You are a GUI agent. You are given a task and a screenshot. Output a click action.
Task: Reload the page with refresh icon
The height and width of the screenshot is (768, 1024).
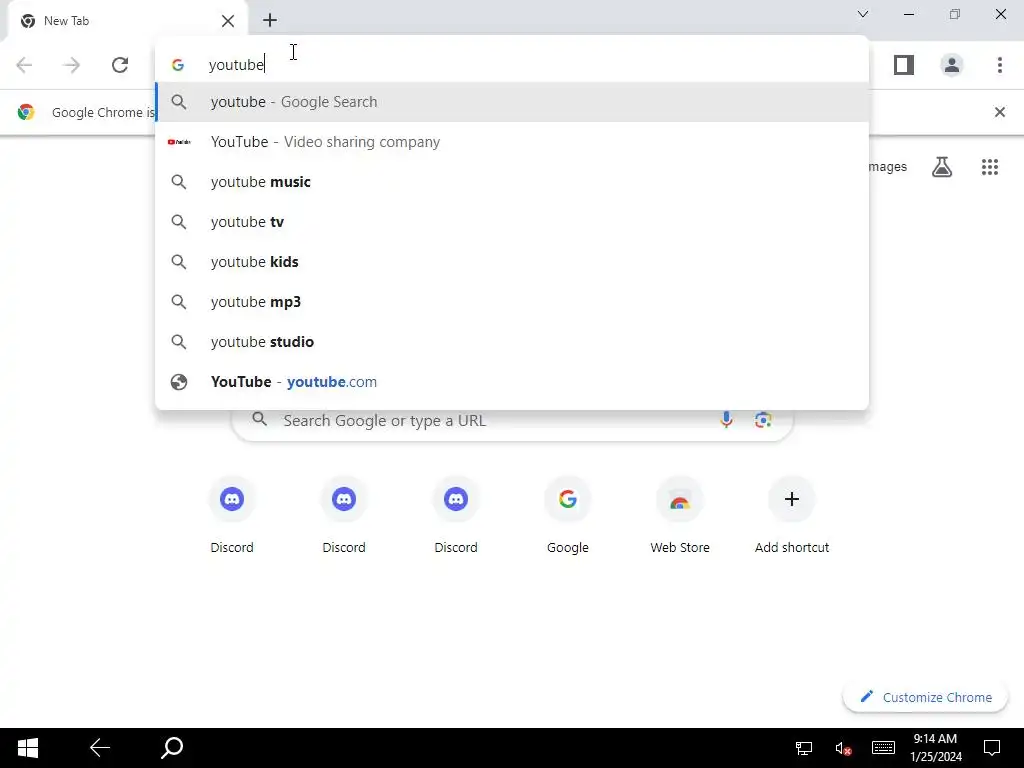click(x=120, y=65)
